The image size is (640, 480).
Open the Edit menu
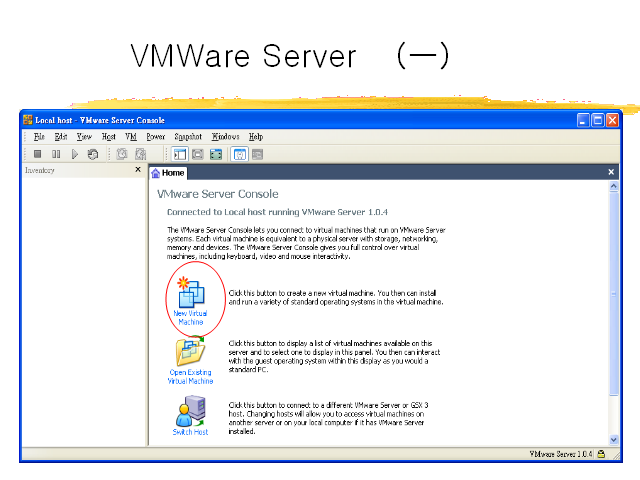tap(61, 137)
